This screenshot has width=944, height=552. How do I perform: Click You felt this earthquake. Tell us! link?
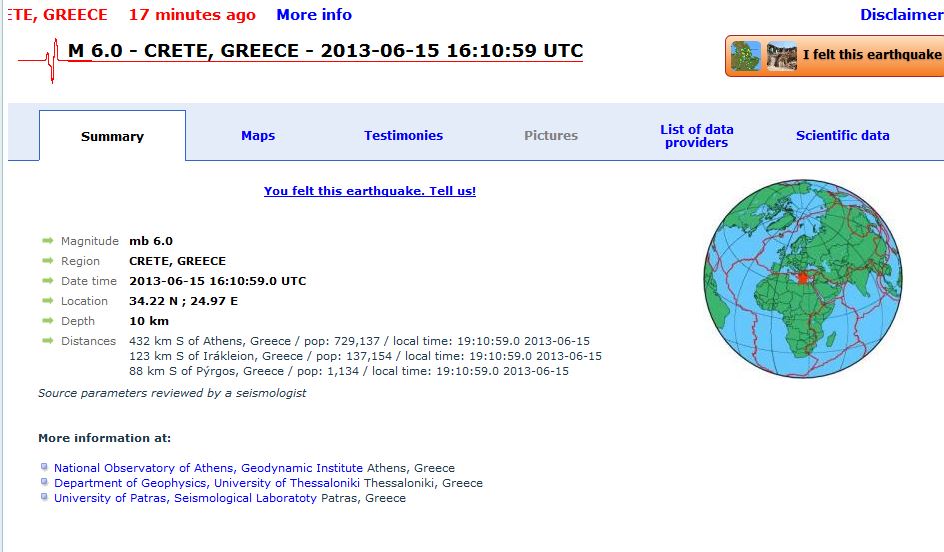pyautogui.click(x=370, y=191)
